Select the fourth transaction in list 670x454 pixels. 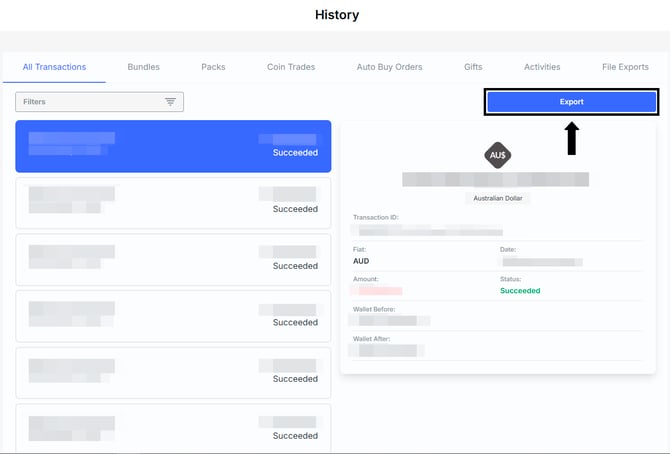tap(173, 316)
